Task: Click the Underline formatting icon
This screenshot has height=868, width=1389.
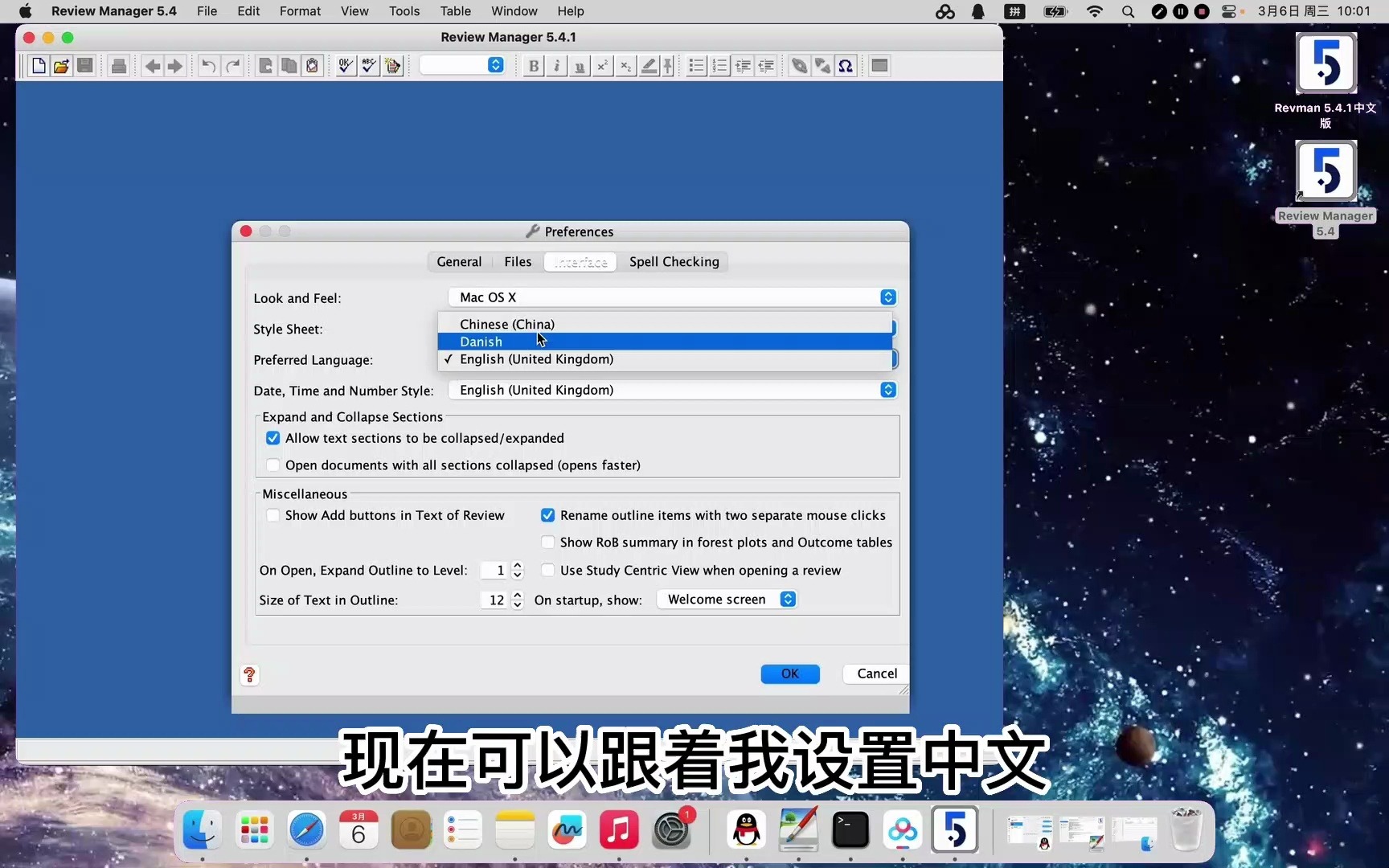Action: tap(580, 66)
